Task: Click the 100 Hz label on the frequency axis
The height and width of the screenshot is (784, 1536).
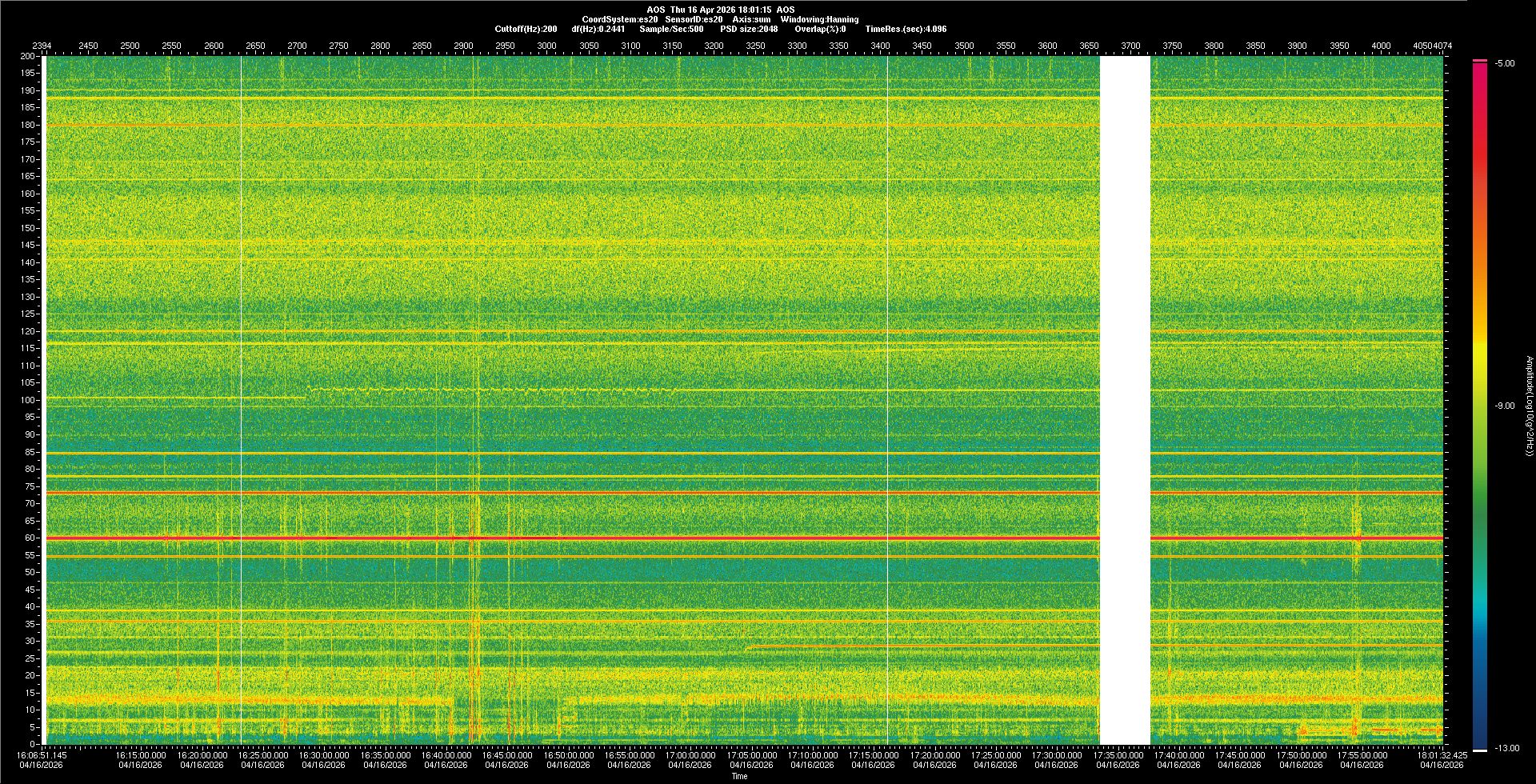Action: pos(28,401)
